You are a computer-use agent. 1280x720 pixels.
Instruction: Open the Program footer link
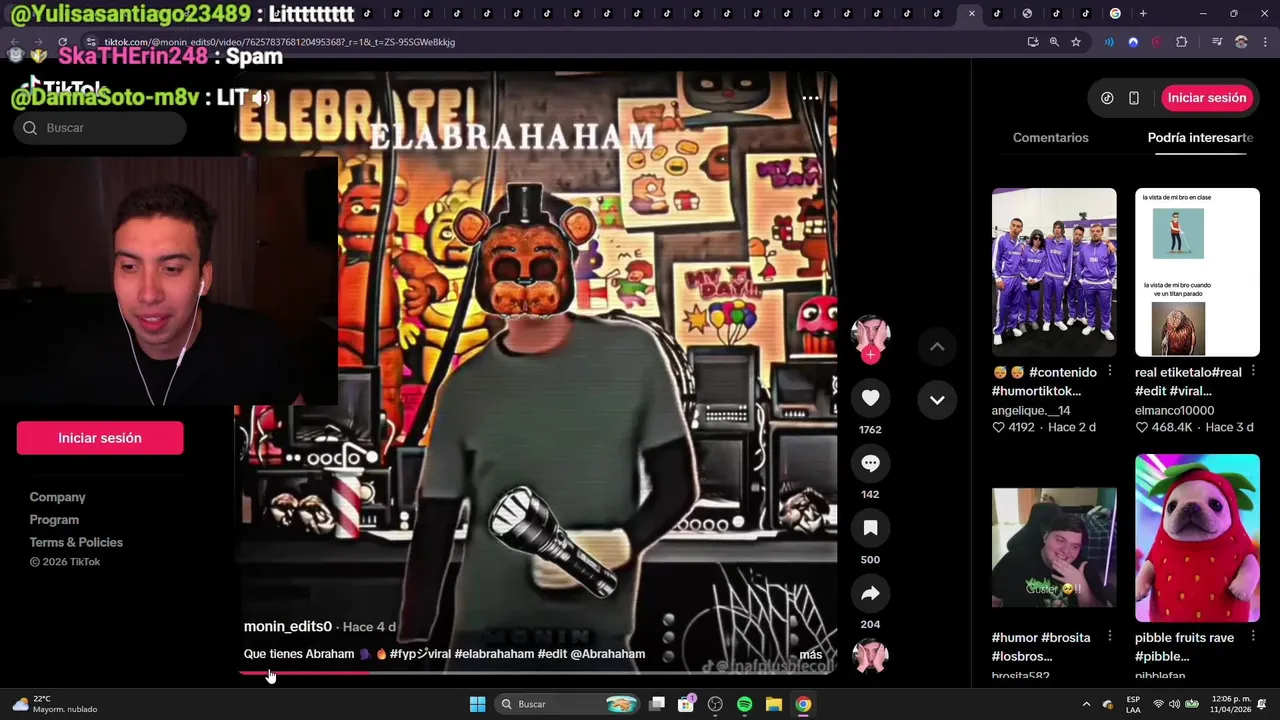pos(54,520)
